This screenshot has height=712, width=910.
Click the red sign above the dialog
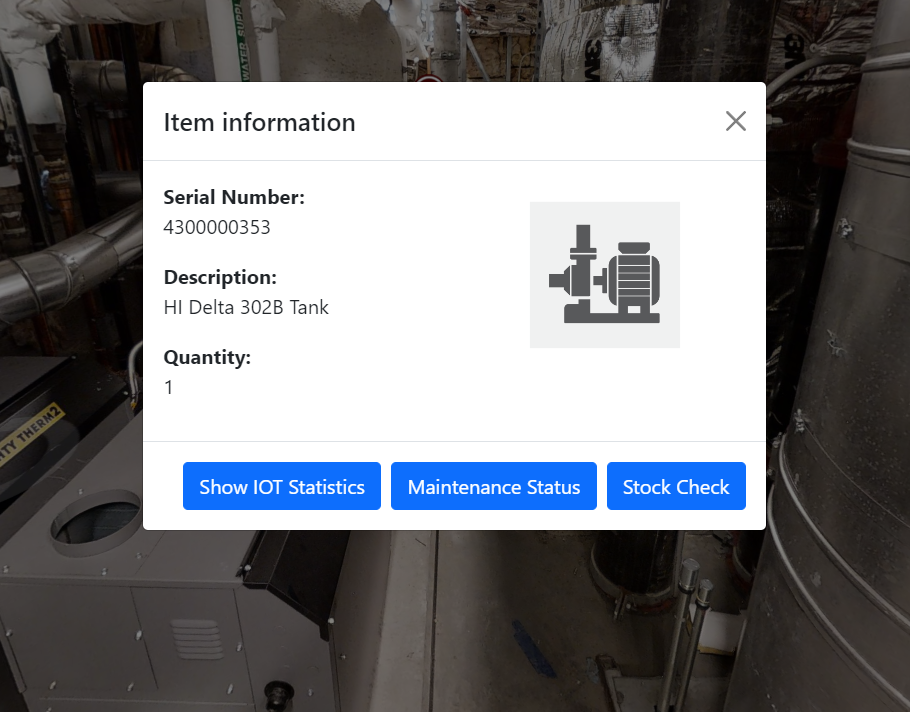tap(430, 78)
